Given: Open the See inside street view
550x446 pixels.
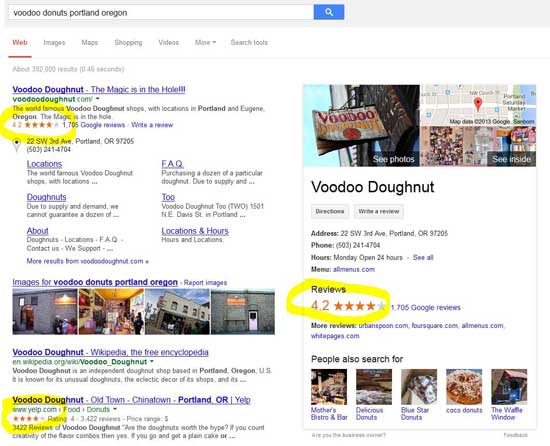Looking at the screenshot, I should pyautogui.click(x=511, y=159).
